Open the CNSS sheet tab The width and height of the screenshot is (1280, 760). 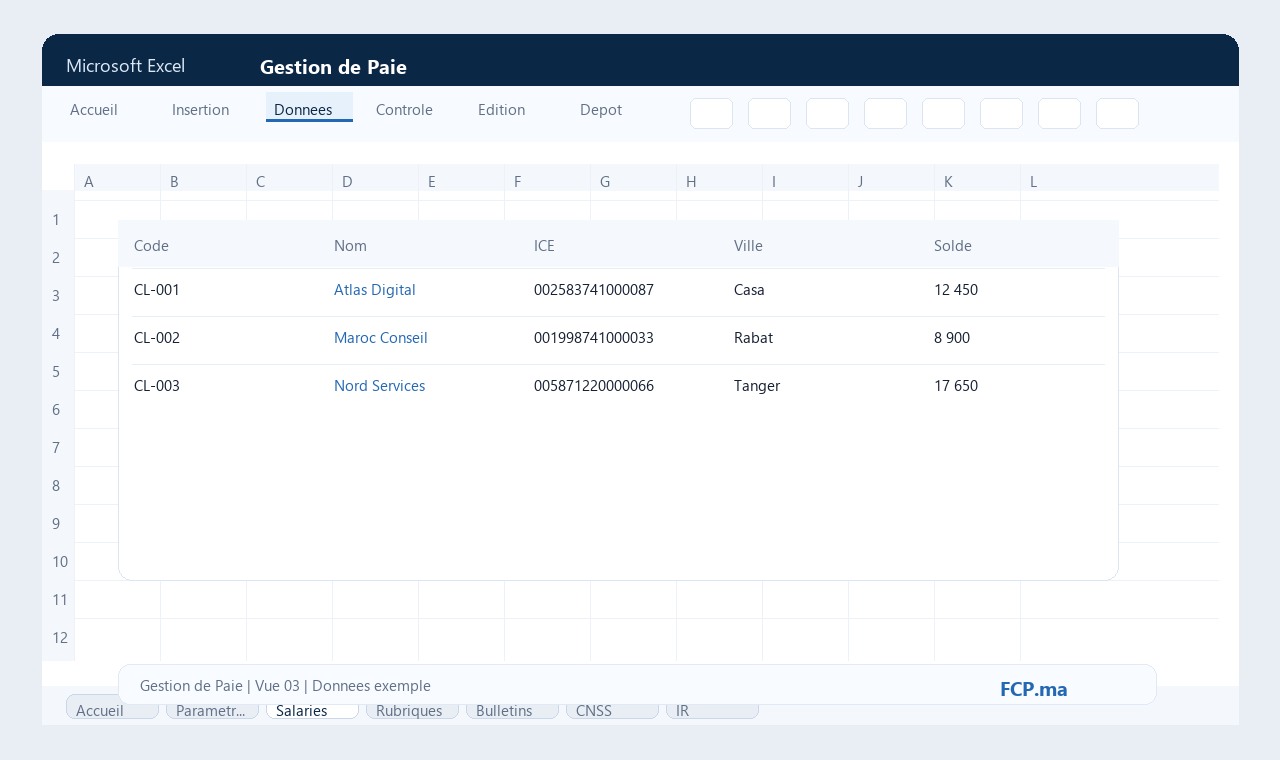612,710
